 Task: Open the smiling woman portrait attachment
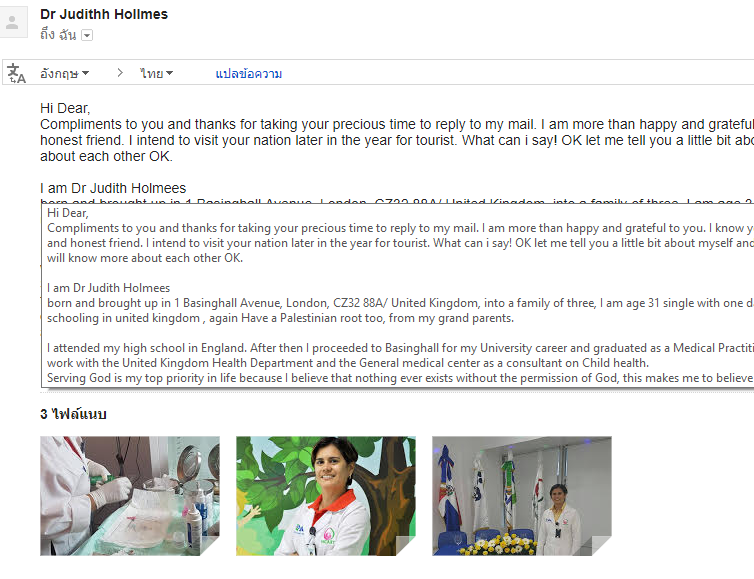tap(326, 496)
